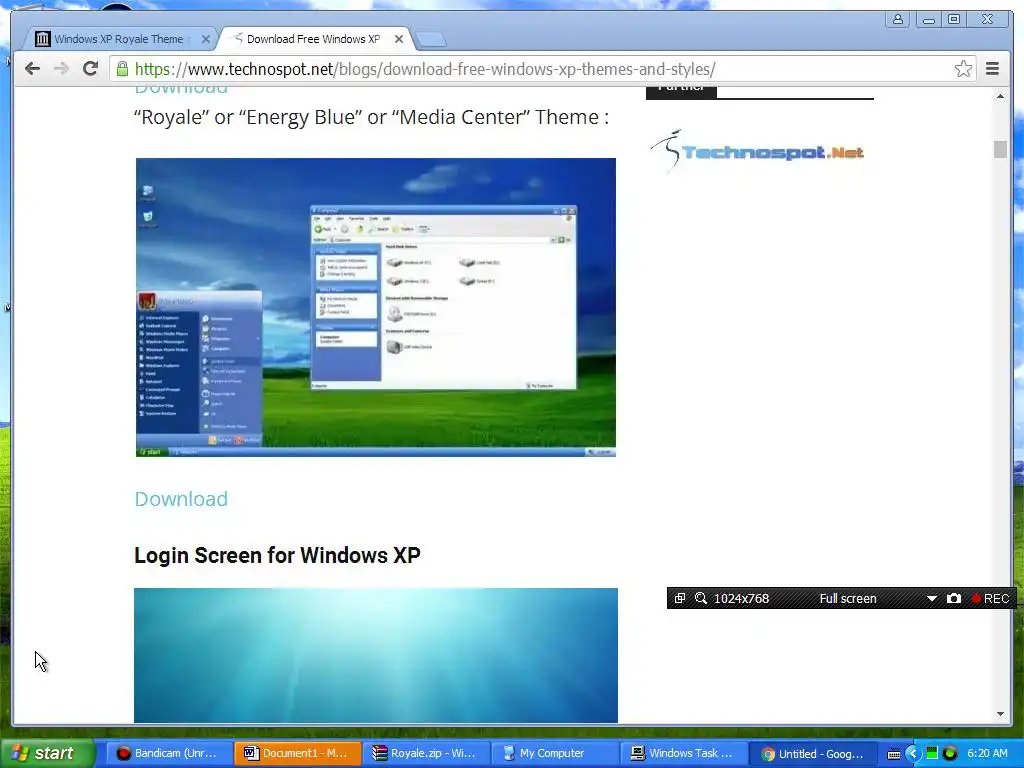Screen dimensions: 1024x768
Task: Open Royale.zip WinRAR taskbar item
Action: [426, 754]
